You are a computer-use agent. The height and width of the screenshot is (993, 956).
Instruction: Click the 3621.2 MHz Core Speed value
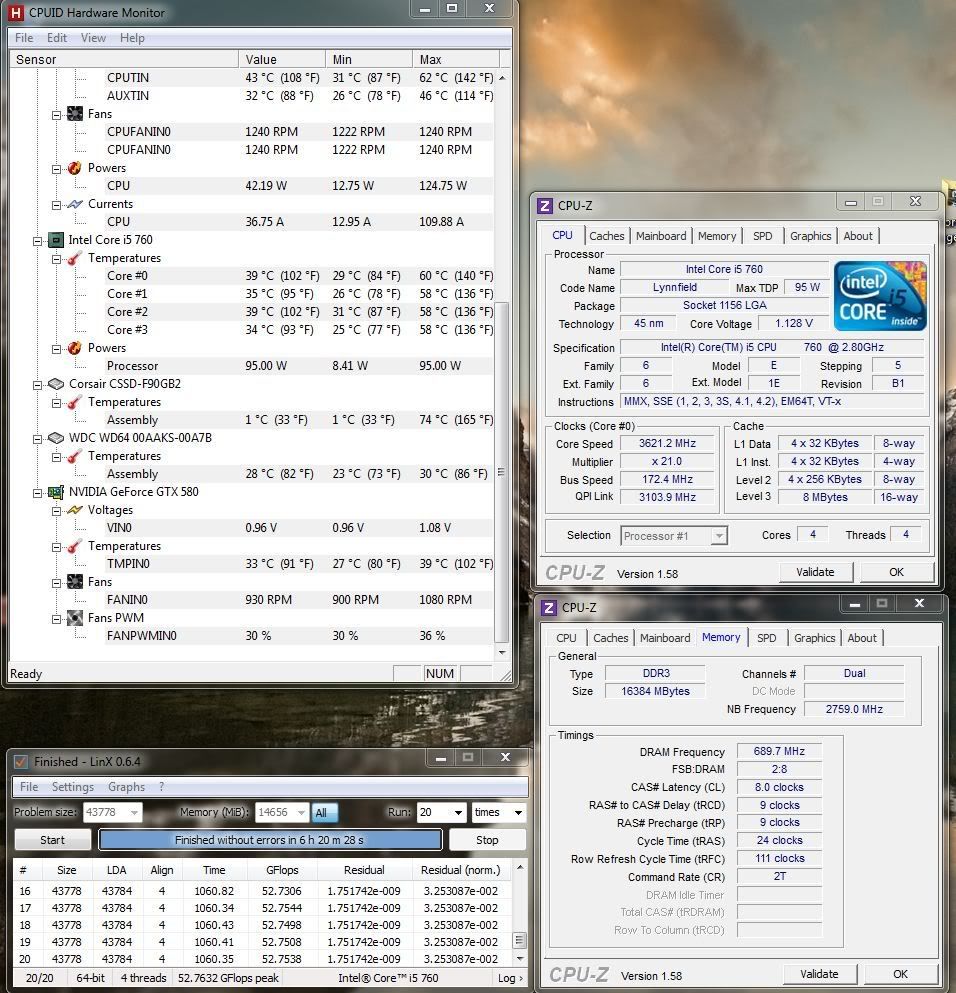pos(667,443)
